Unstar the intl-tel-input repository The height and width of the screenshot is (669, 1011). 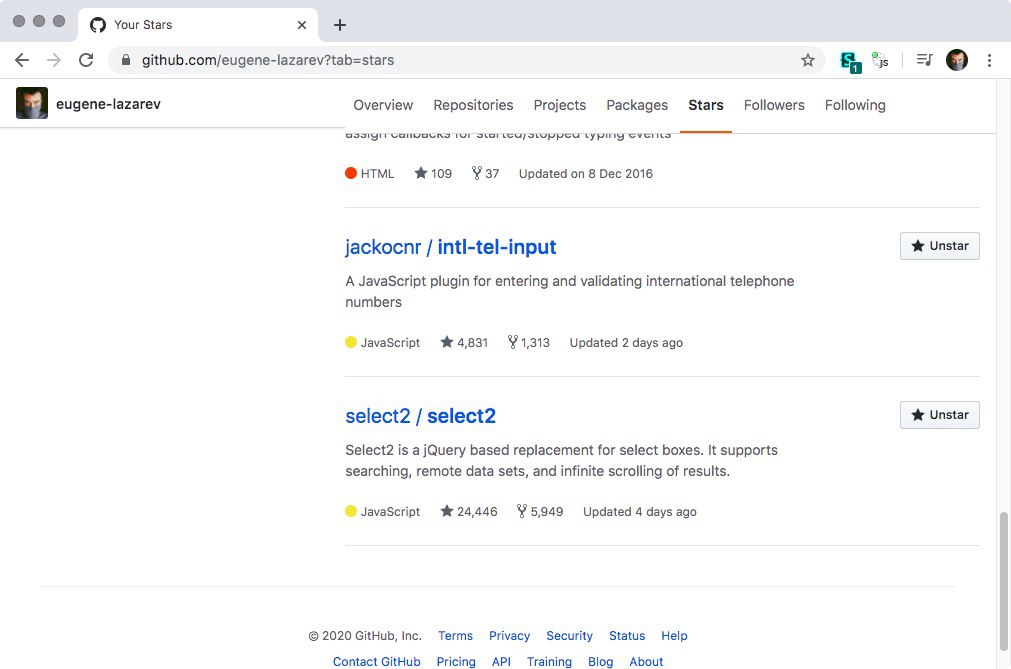(x=939, y=246)
